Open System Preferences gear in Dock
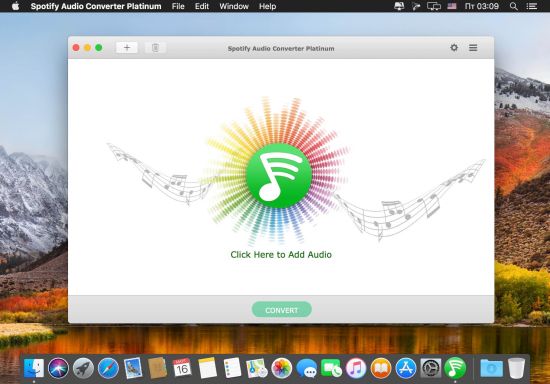The height and width of the screenshot is (384, 550). 431,368
